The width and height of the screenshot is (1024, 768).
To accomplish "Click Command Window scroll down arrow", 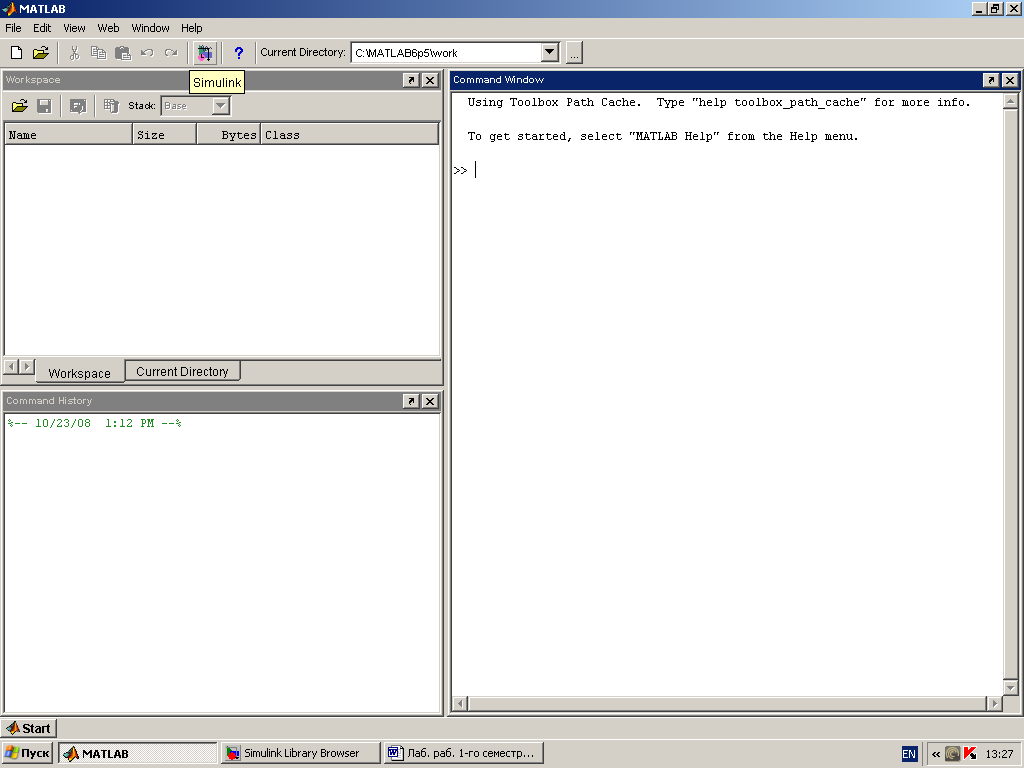I will pyautogui.click(x=1010, y=688).
